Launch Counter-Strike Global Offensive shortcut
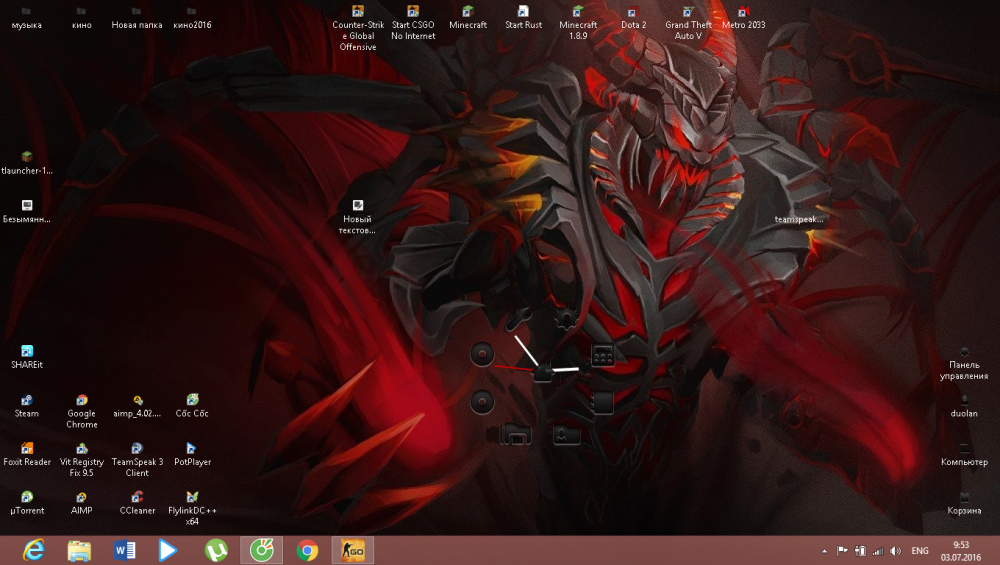The height and width of the screenshot is (565, 1000). 358,12
